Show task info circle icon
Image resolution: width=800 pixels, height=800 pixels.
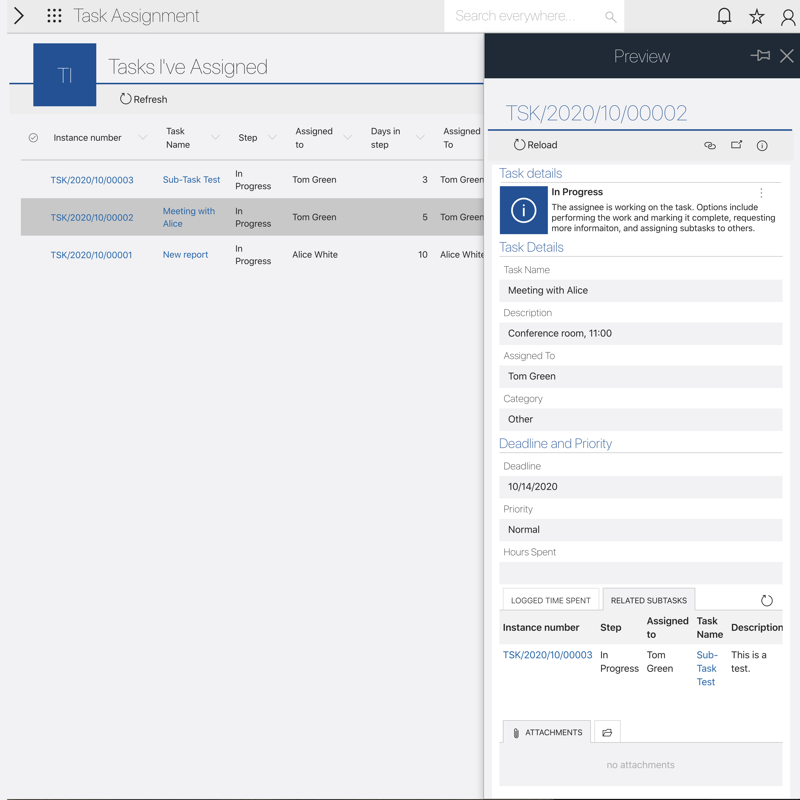pyautogui.click(x=762, y=146)
